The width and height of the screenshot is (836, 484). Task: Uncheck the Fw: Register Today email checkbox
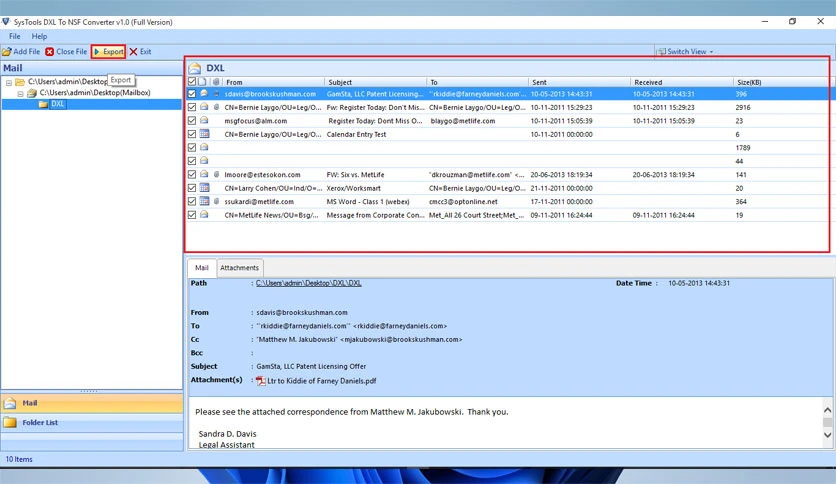[x=192, y=107]
